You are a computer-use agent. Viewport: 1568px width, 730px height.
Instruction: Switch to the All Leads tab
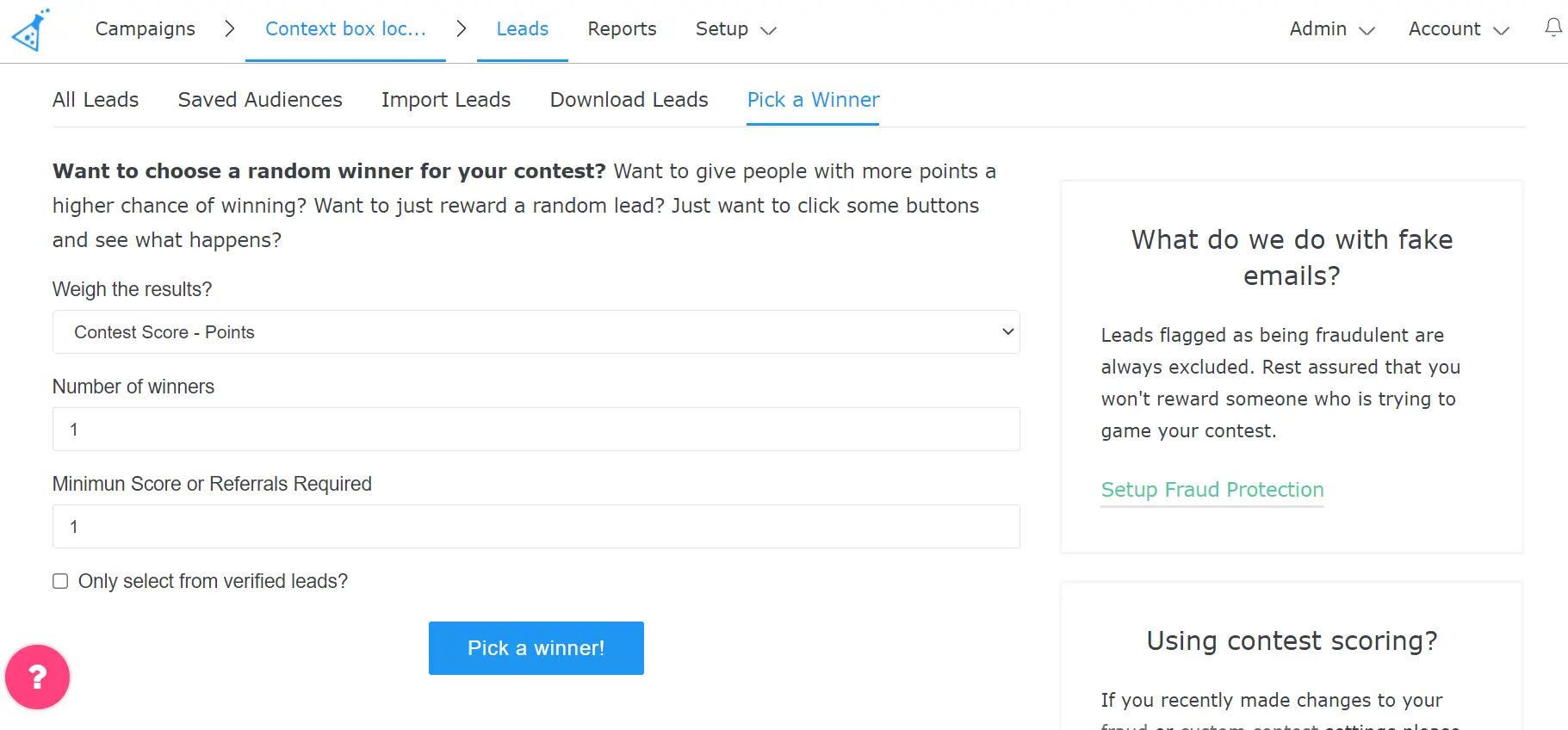pos(96,100)
